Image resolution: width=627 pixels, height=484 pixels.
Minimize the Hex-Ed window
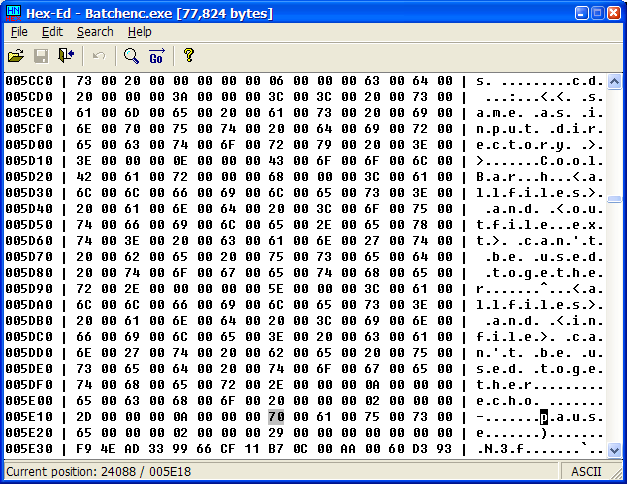pos(582,13)
